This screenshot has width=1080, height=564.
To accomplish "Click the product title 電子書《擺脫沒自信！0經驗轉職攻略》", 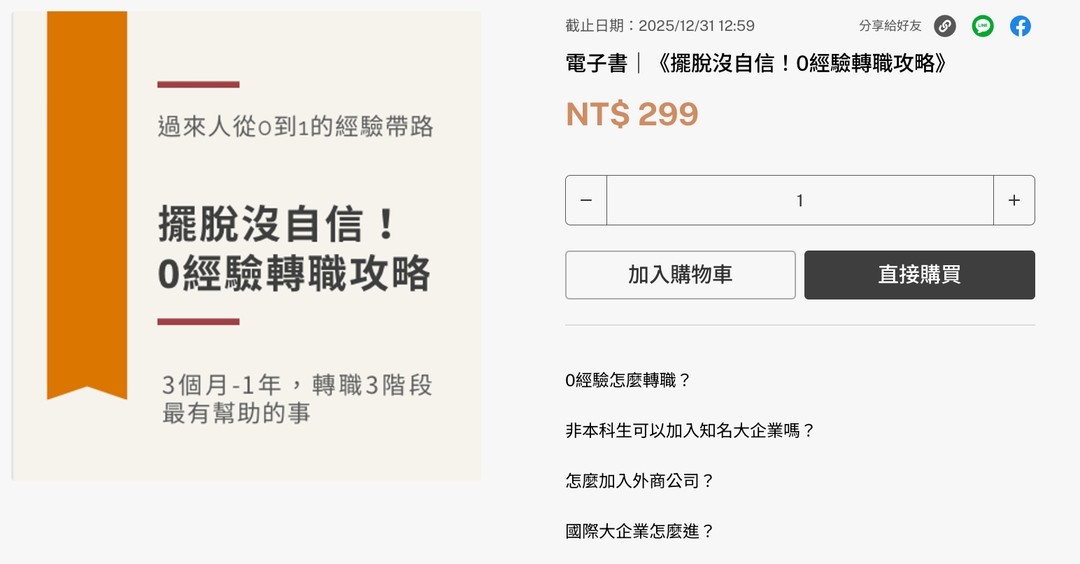I will pyautogui.click(x=756, y=64).
